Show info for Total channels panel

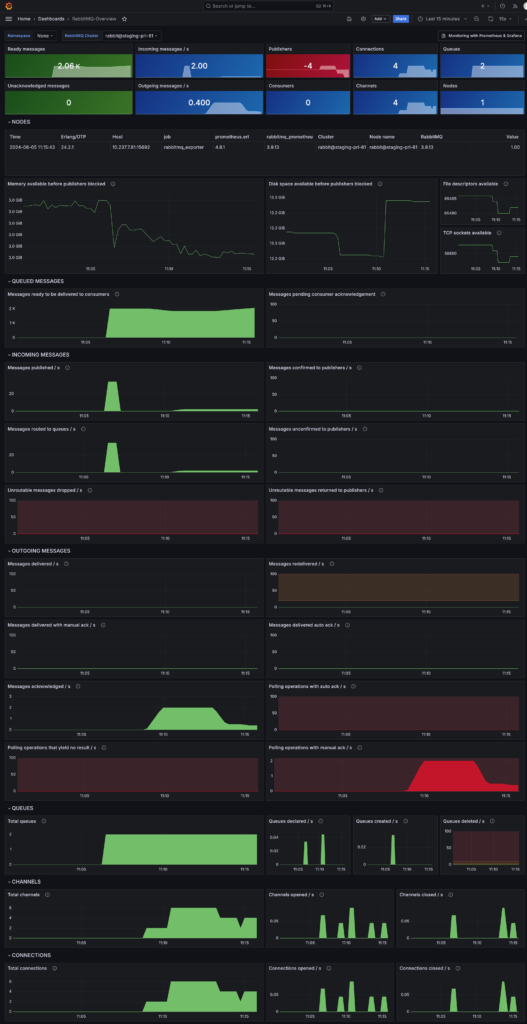47,895
